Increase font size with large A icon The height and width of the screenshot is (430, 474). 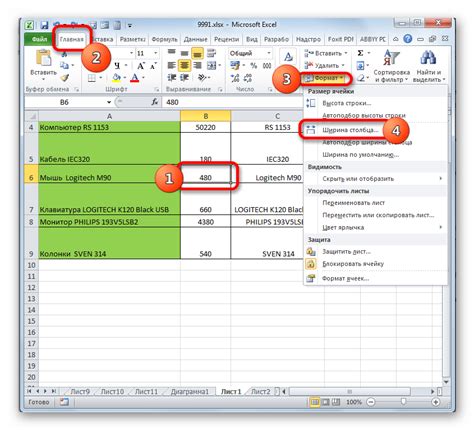click(141, 65)
